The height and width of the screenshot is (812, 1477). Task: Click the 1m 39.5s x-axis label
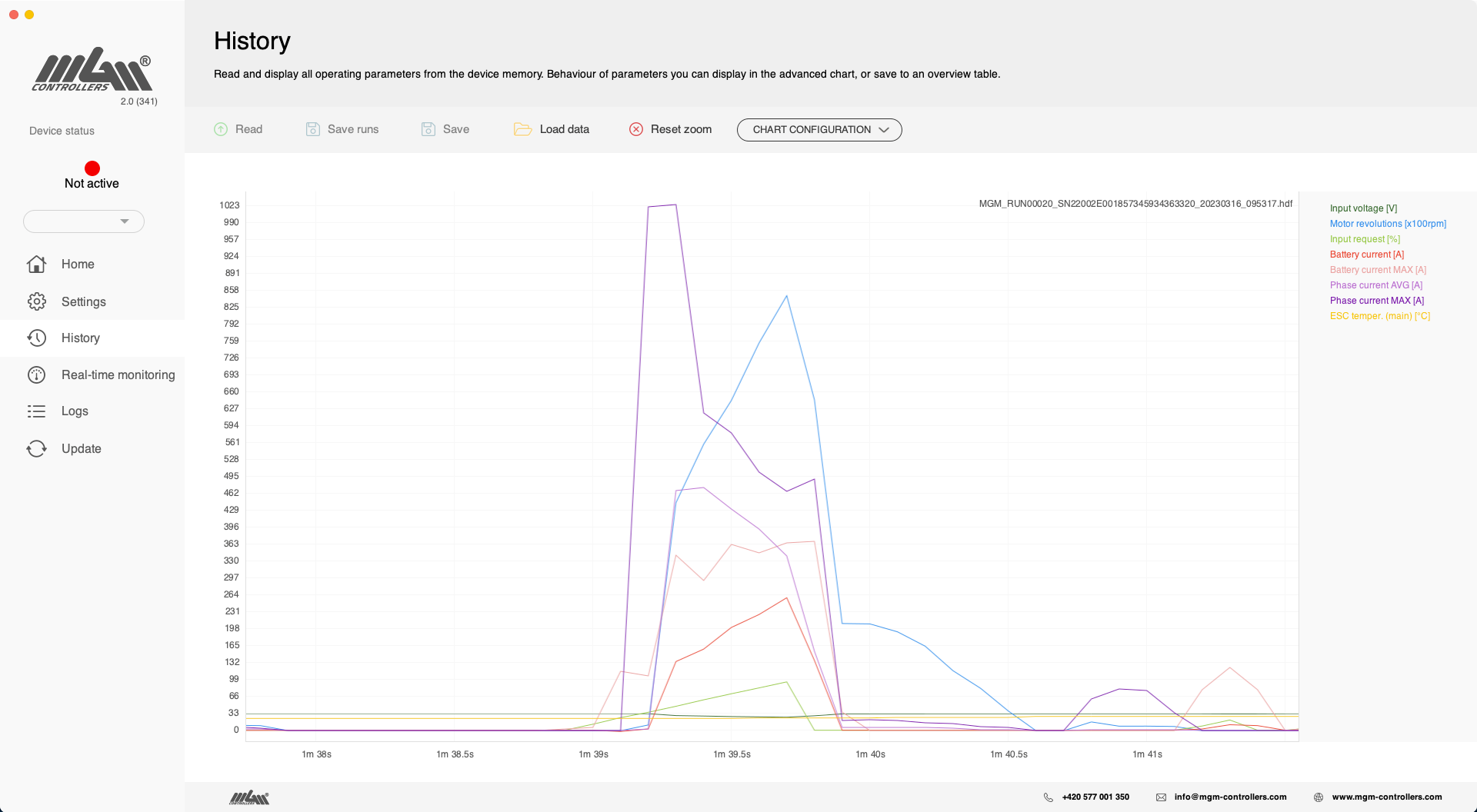(732, 754)
